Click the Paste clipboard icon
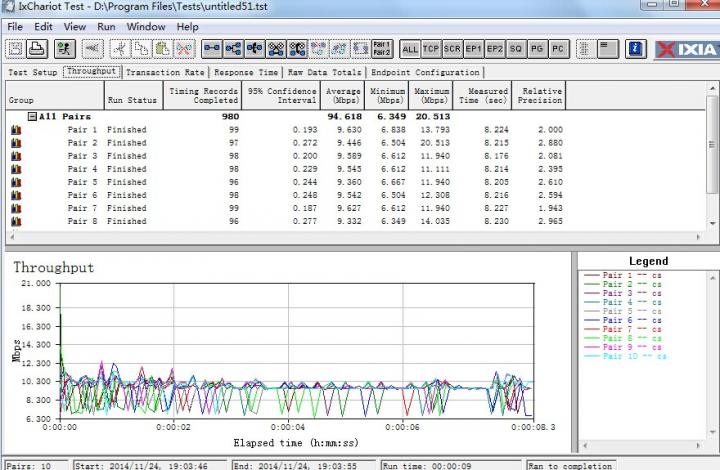The width and height of the screenshot is (720, 470). pos(163,49)
